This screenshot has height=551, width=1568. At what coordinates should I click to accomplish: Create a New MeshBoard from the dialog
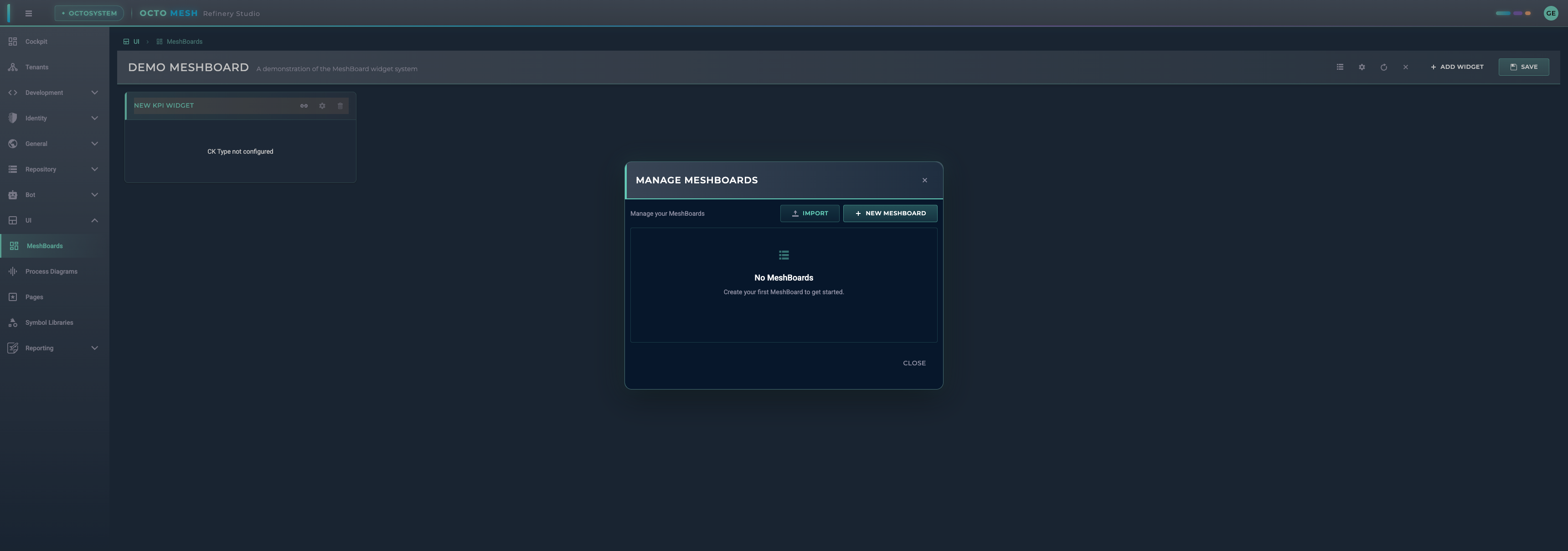(890, 213)
